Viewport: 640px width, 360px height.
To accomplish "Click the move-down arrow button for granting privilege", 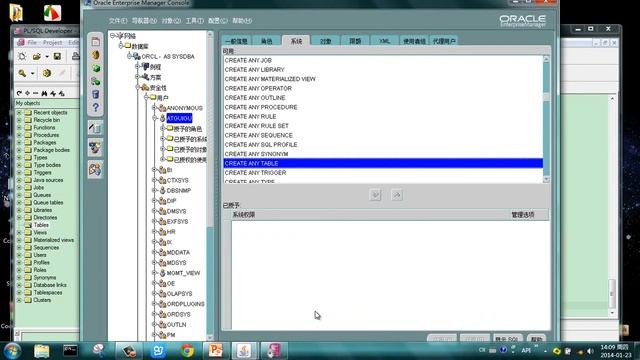I will click(376, 195).
